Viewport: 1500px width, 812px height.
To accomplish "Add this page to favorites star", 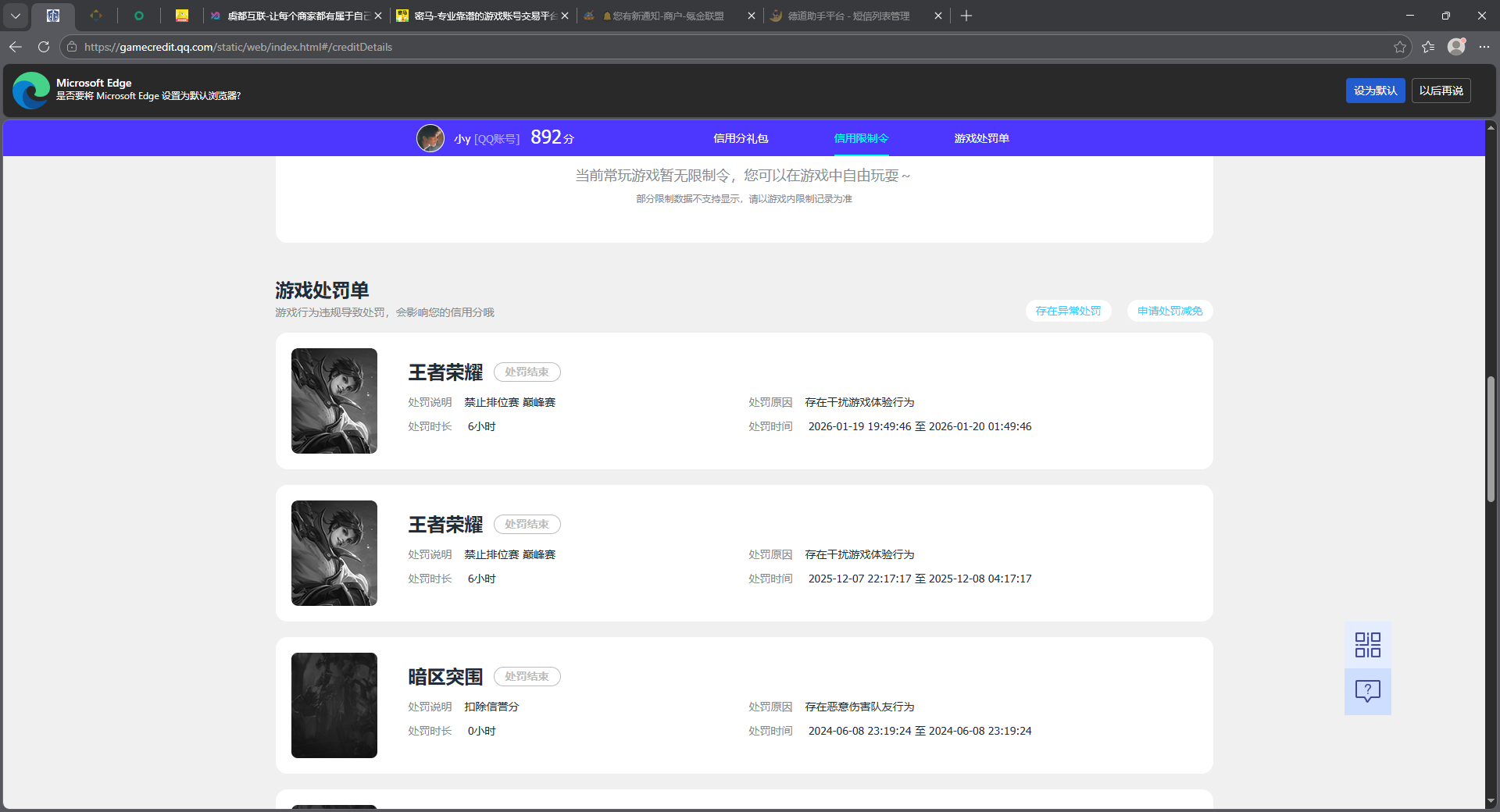I will (x=1399, y=47).
